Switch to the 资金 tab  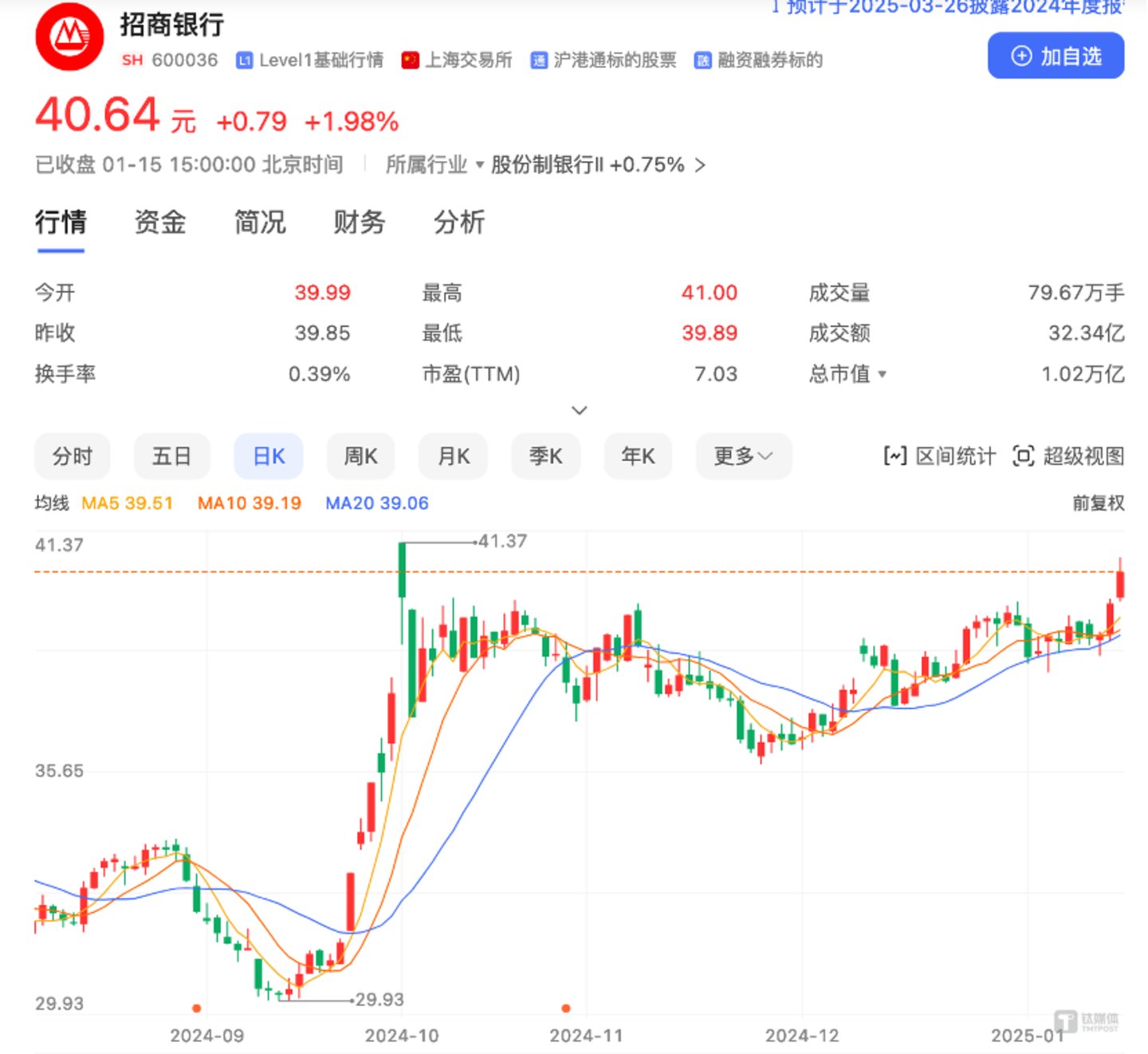coord(159,222)
